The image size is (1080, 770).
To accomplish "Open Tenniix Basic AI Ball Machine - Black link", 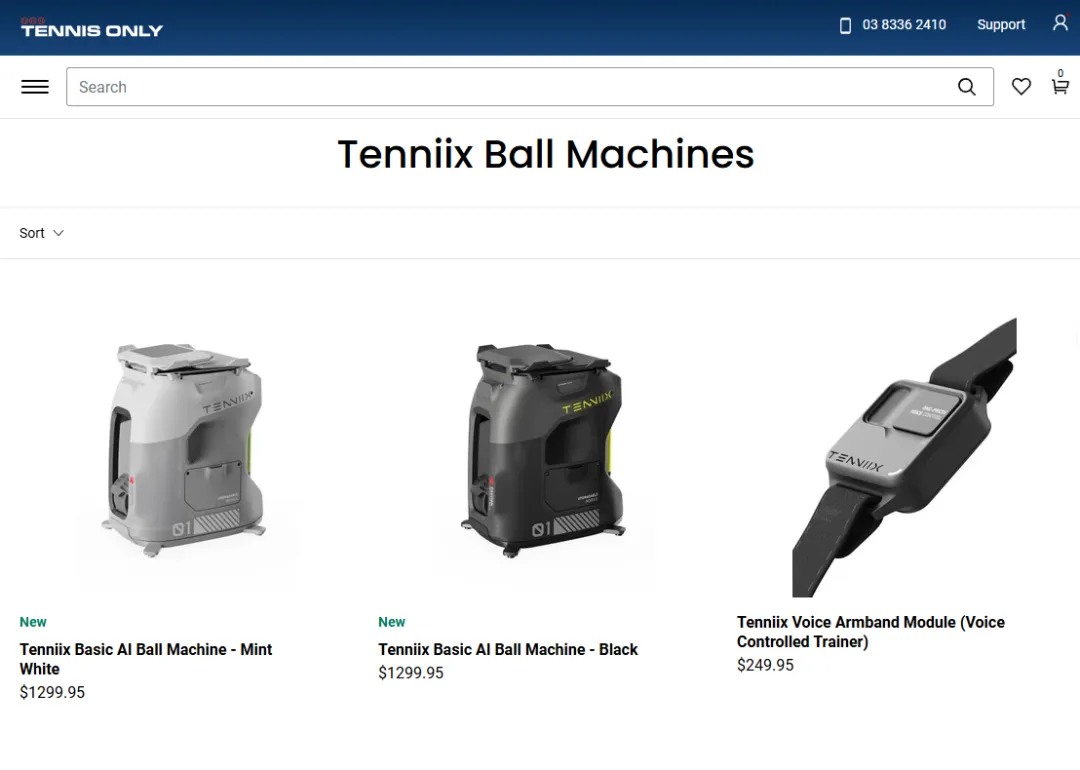I will (x=508, y=649).
